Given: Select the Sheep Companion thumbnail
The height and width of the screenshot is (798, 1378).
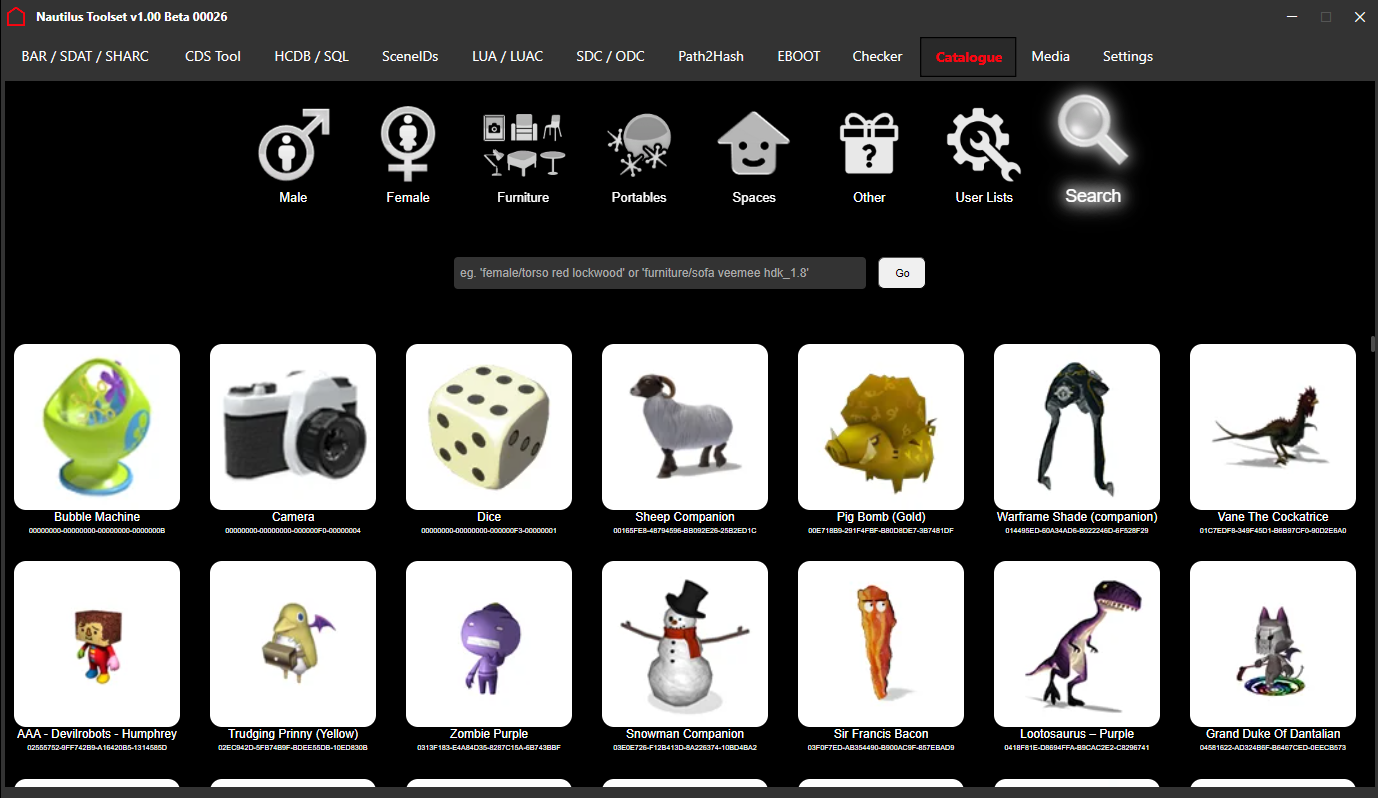Looking at the screenshot, I should [x=685, y=427].
